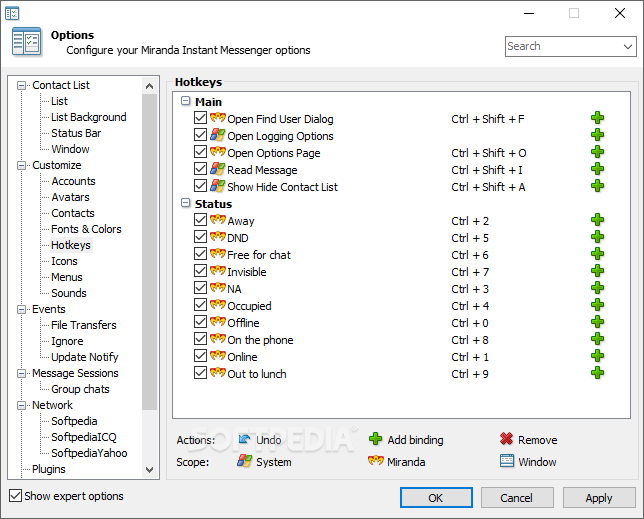This screenshot has width=644, height=519.
Task: Click the tree scrollbar up arrow
Action: pos(150,86)
